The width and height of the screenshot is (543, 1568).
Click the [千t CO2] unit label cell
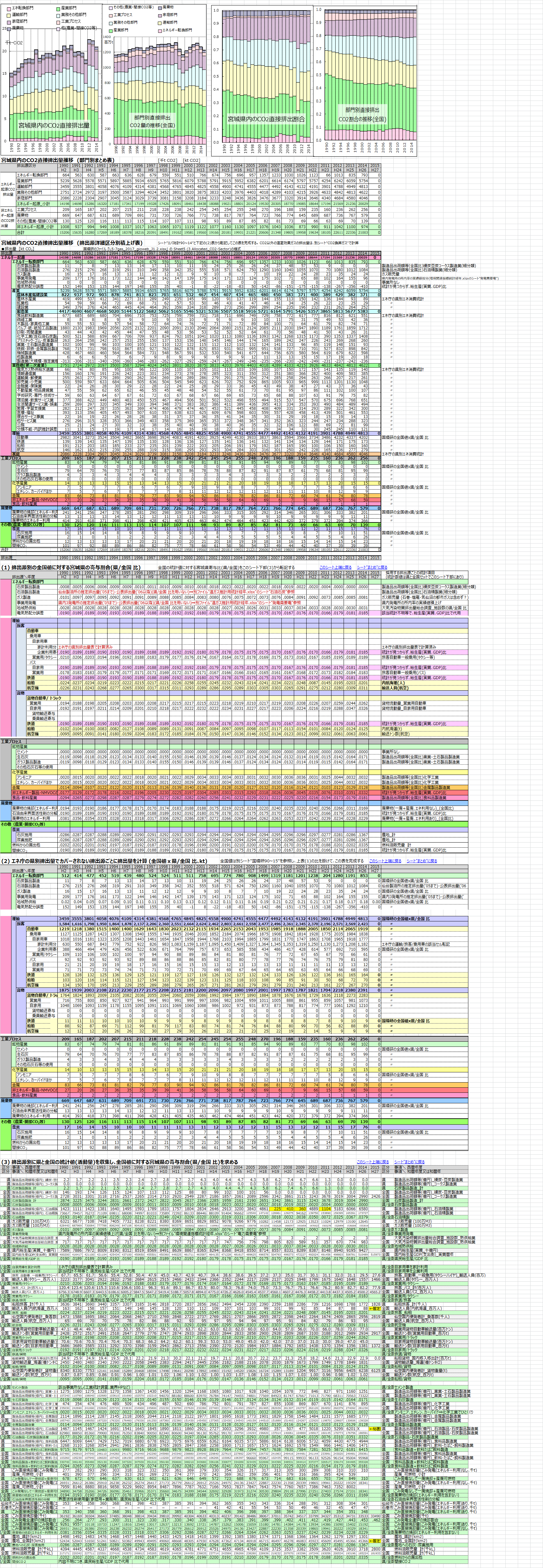[x=167, y=160]
